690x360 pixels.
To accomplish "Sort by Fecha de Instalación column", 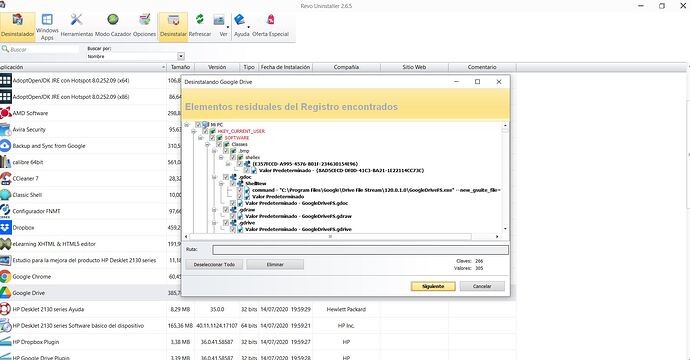I will pos(285,67).
